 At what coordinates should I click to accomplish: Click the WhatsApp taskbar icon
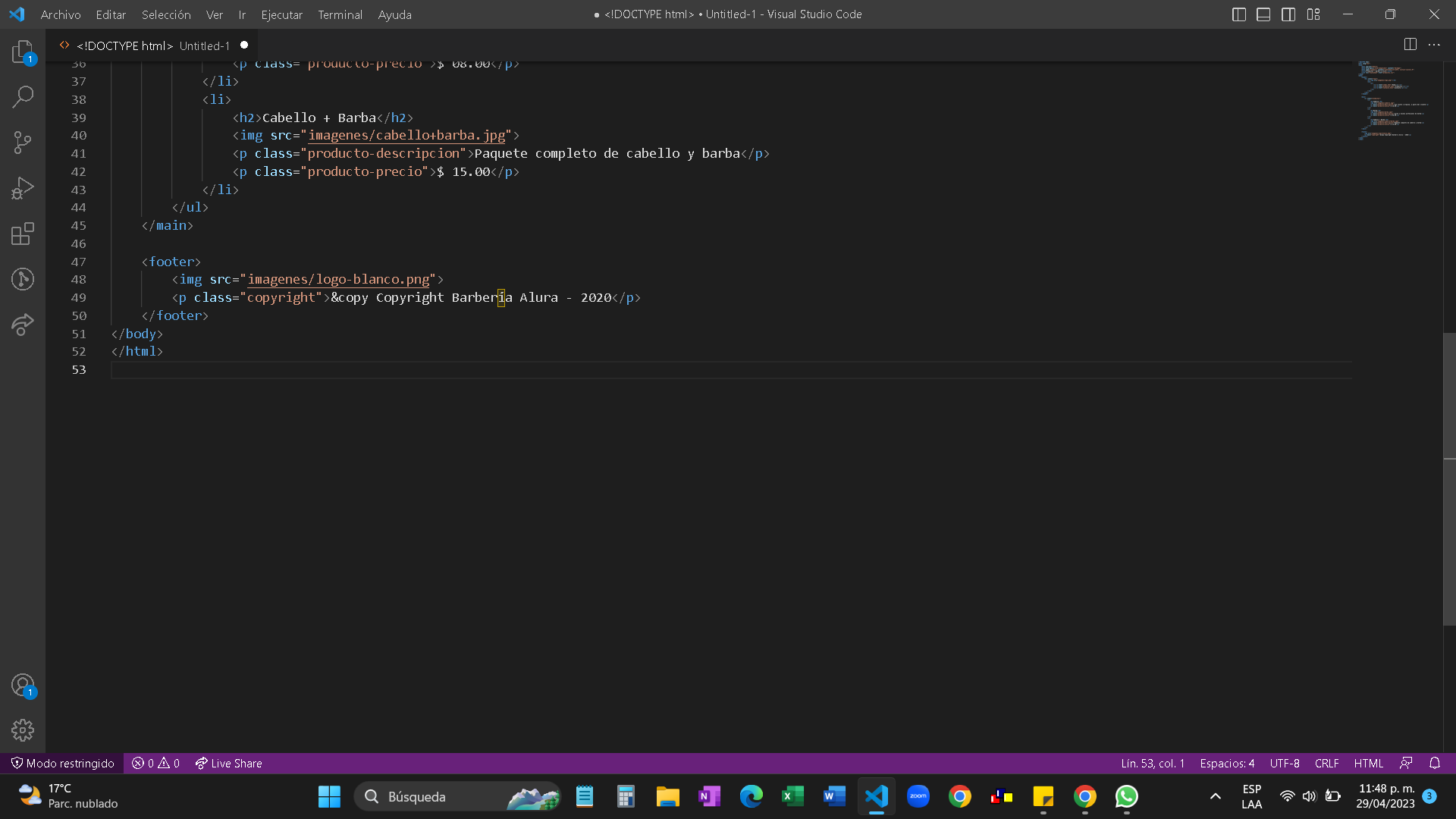(x=1127, y=796)
